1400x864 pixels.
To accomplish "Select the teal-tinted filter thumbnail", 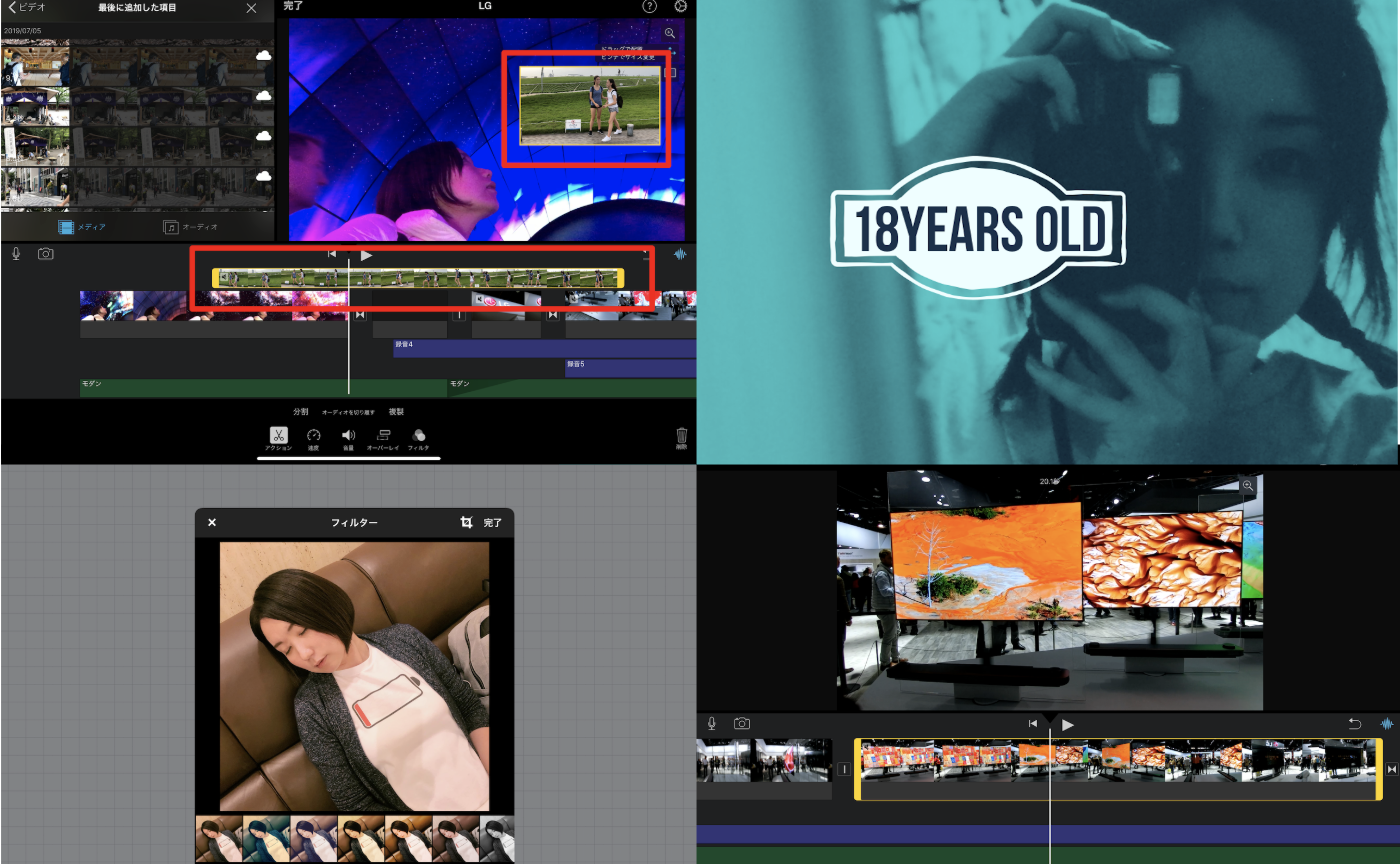I will tap(267, 840).
